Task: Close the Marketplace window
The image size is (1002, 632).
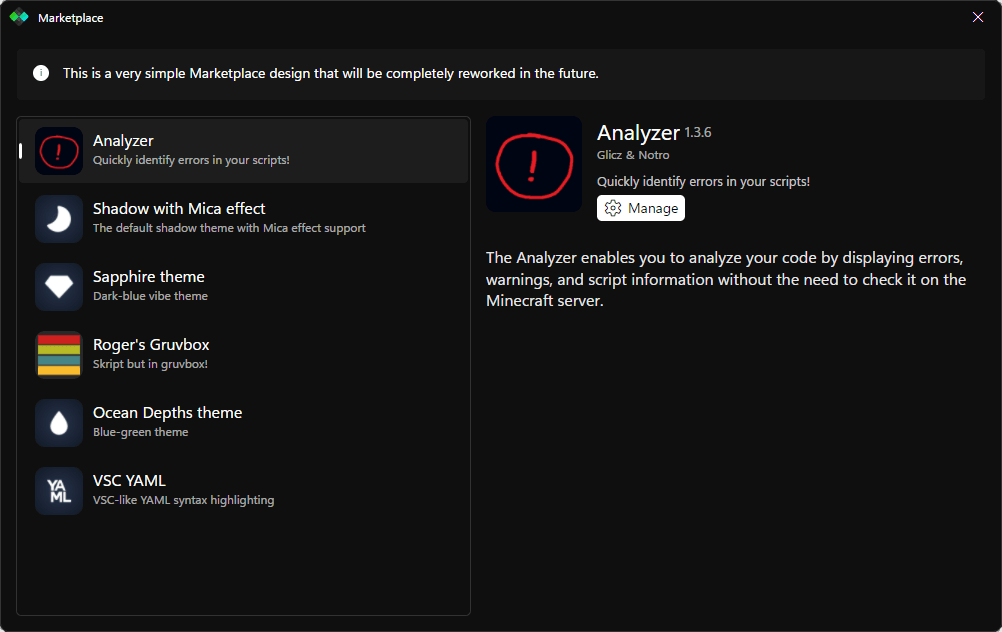Action: click(x=977, y=17)
